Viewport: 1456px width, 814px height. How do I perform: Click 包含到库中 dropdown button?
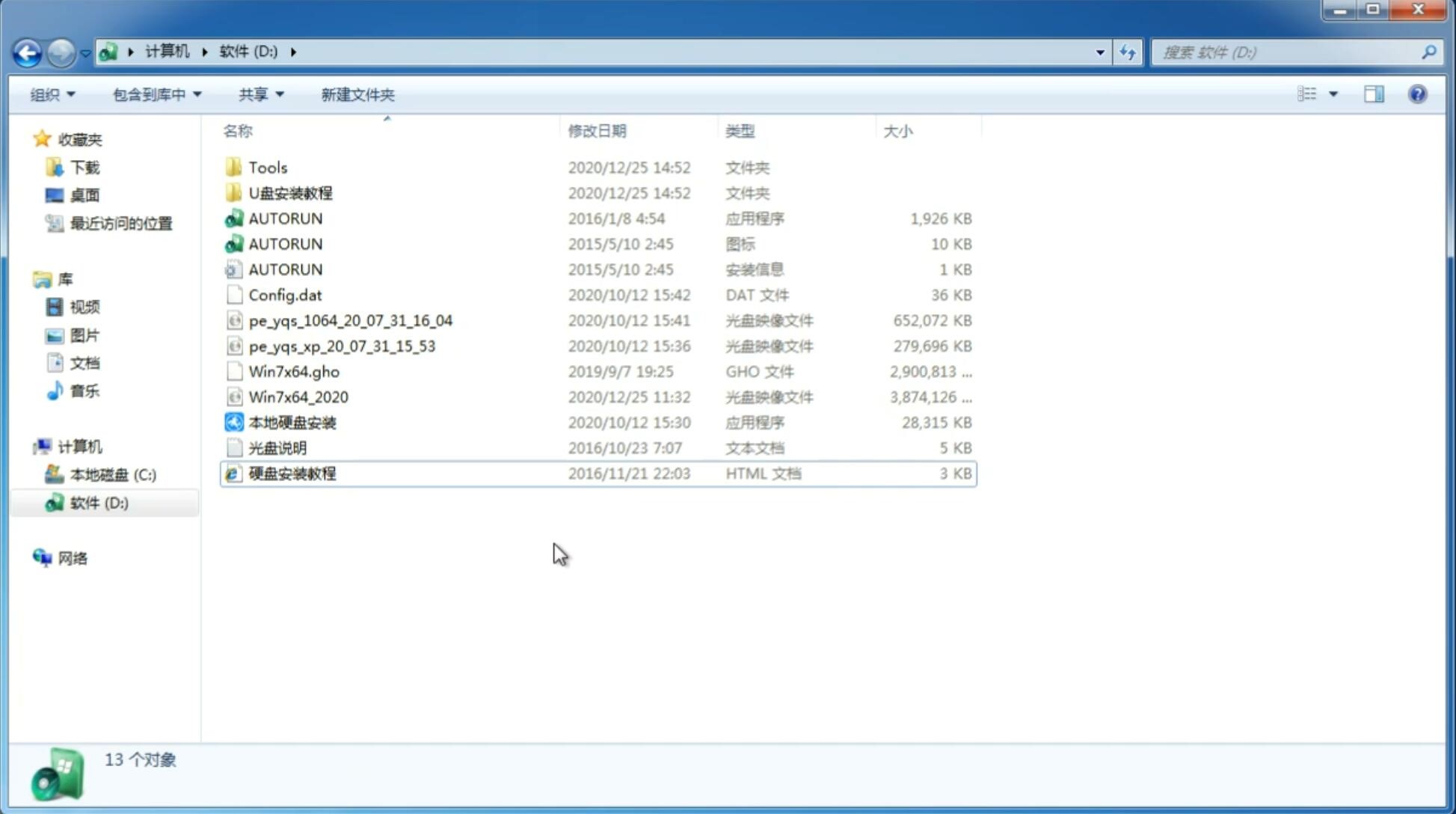click(156, 94)
